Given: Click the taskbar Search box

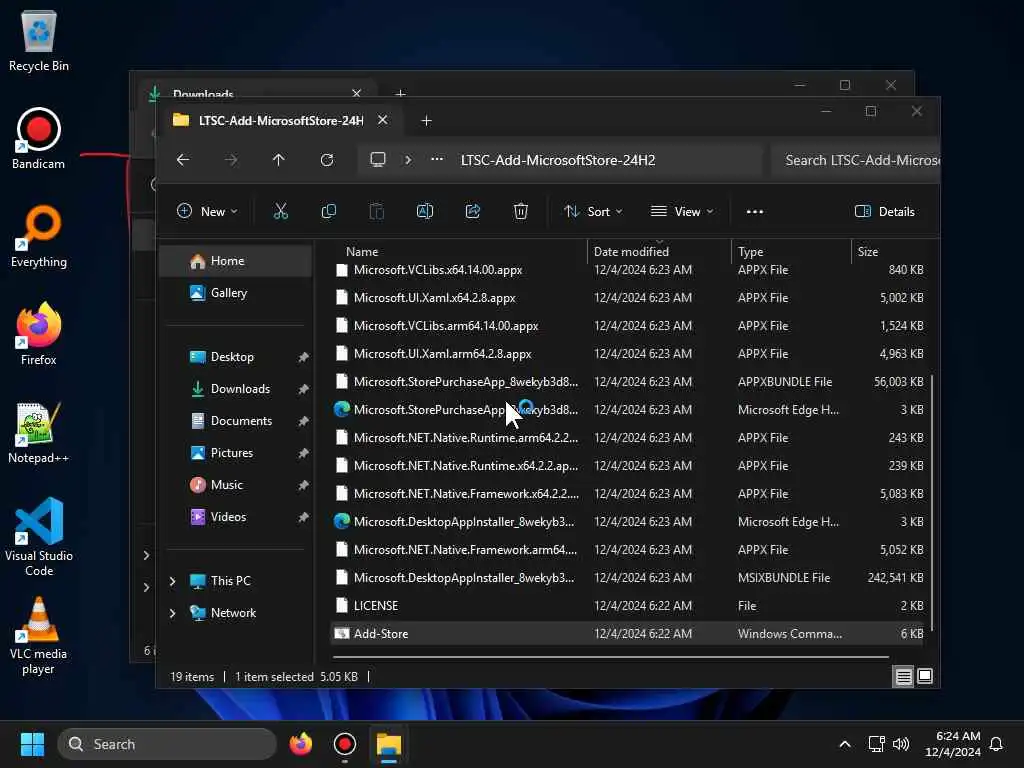Looking at the screenshot, I should pos(167,744).
